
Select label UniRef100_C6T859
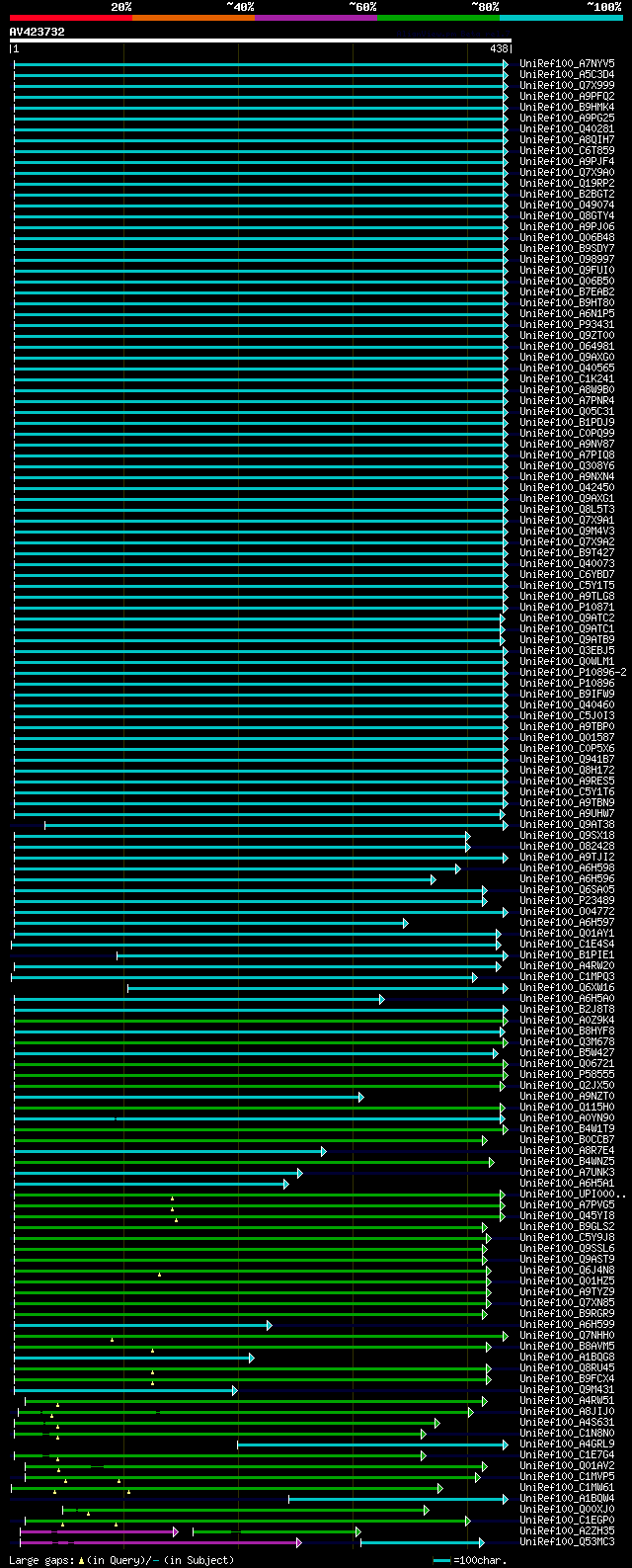567,150
